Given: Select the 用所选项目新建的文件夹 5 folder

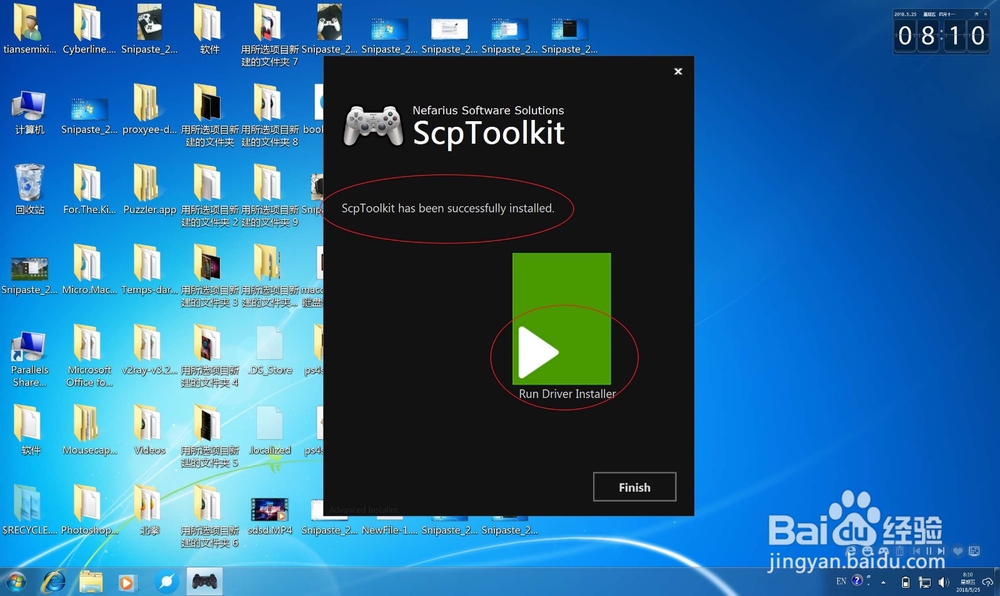Looking at the screenshot, I should [x=209, y=436].
